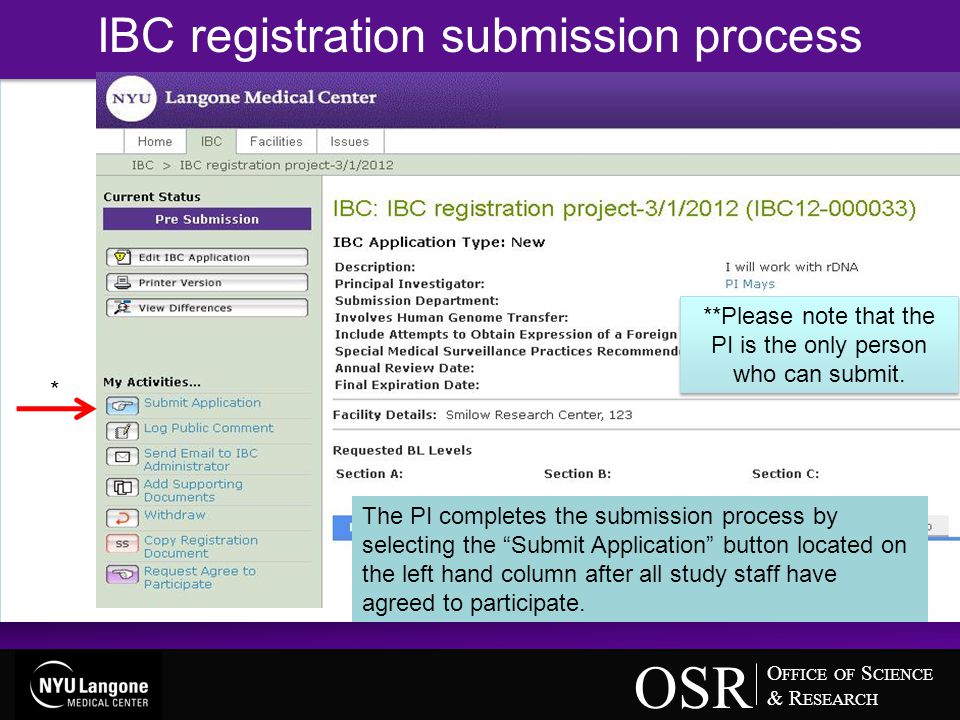This screenshot has width=960, height=720.
Task: Click the IBC registration project-3/1/2012 breadcrumb
Action: click(287, 165)
